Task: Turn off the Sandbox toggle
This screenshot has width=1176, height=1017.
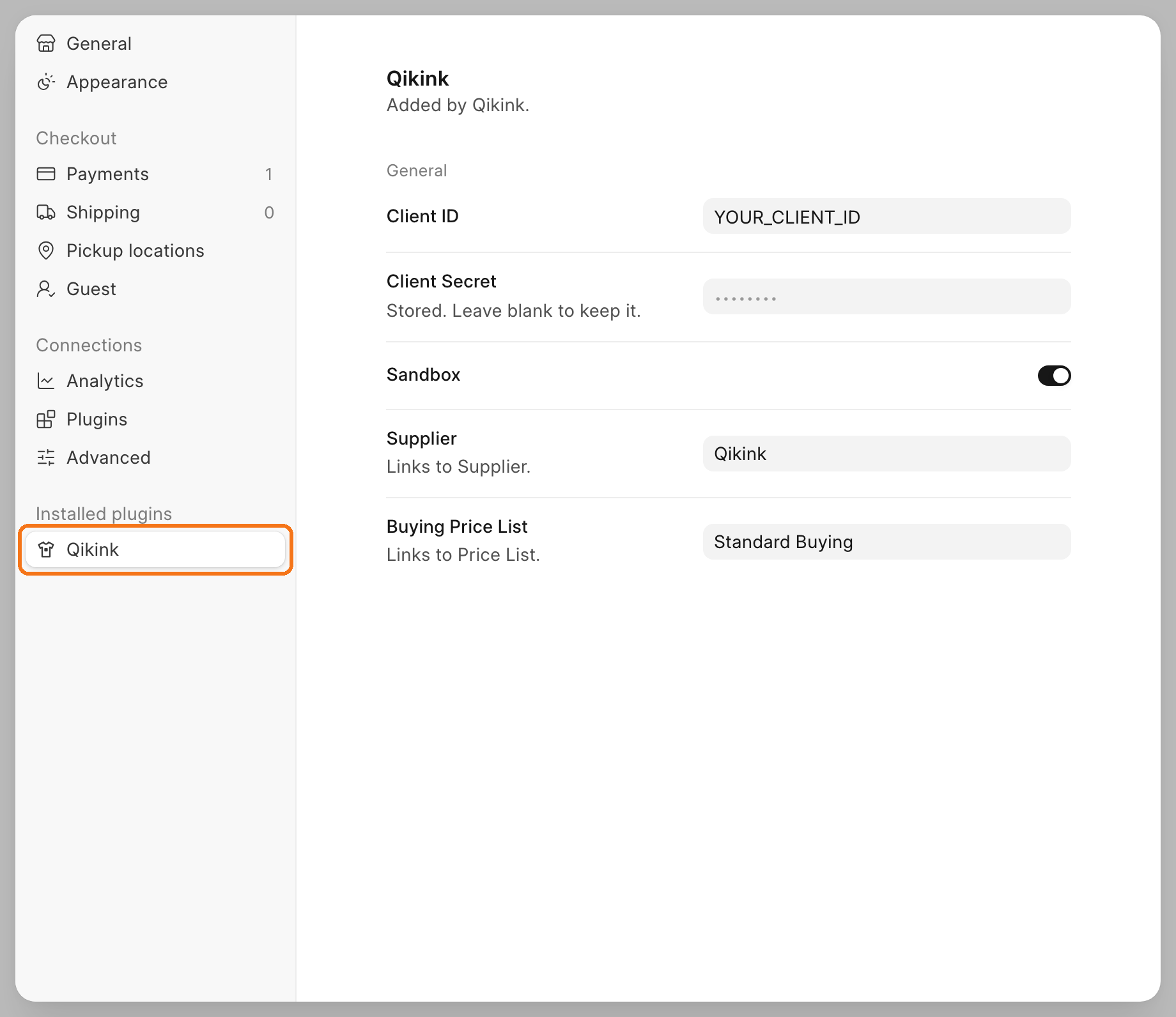Action: coord(1054,376)
